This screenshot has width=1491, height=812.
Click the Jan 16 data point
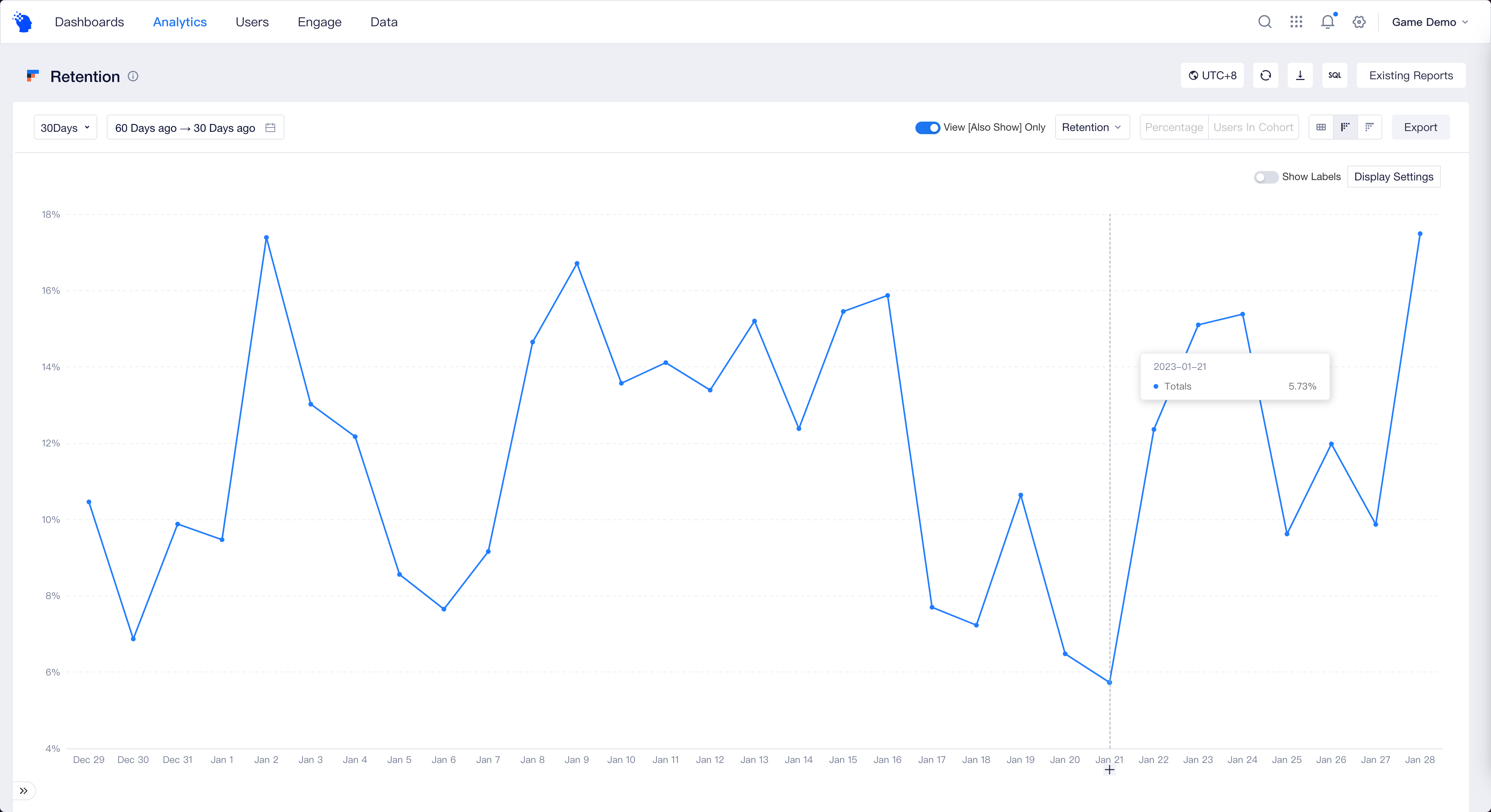887,296
